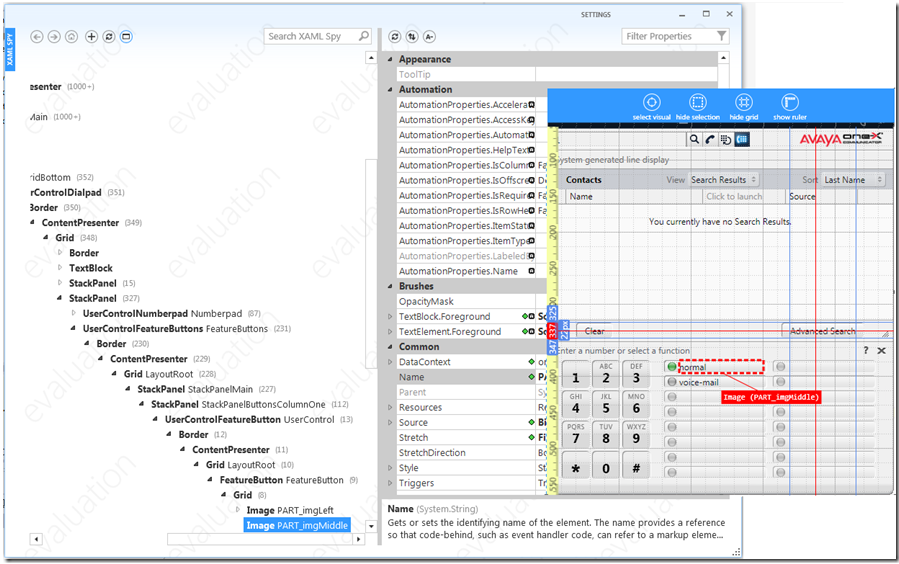Toggle the normal feature button indicator
Viewport: 899px width, 564px height.
pos(671,366)
